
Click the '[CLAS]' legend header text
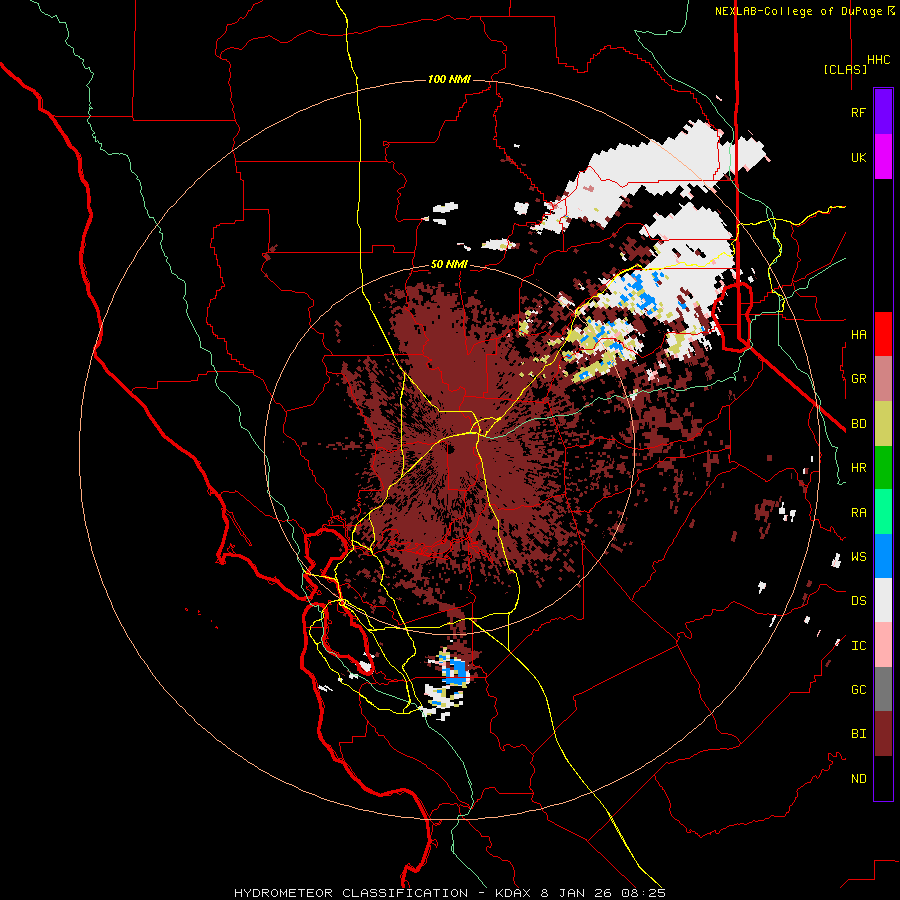tap(845, 69)
